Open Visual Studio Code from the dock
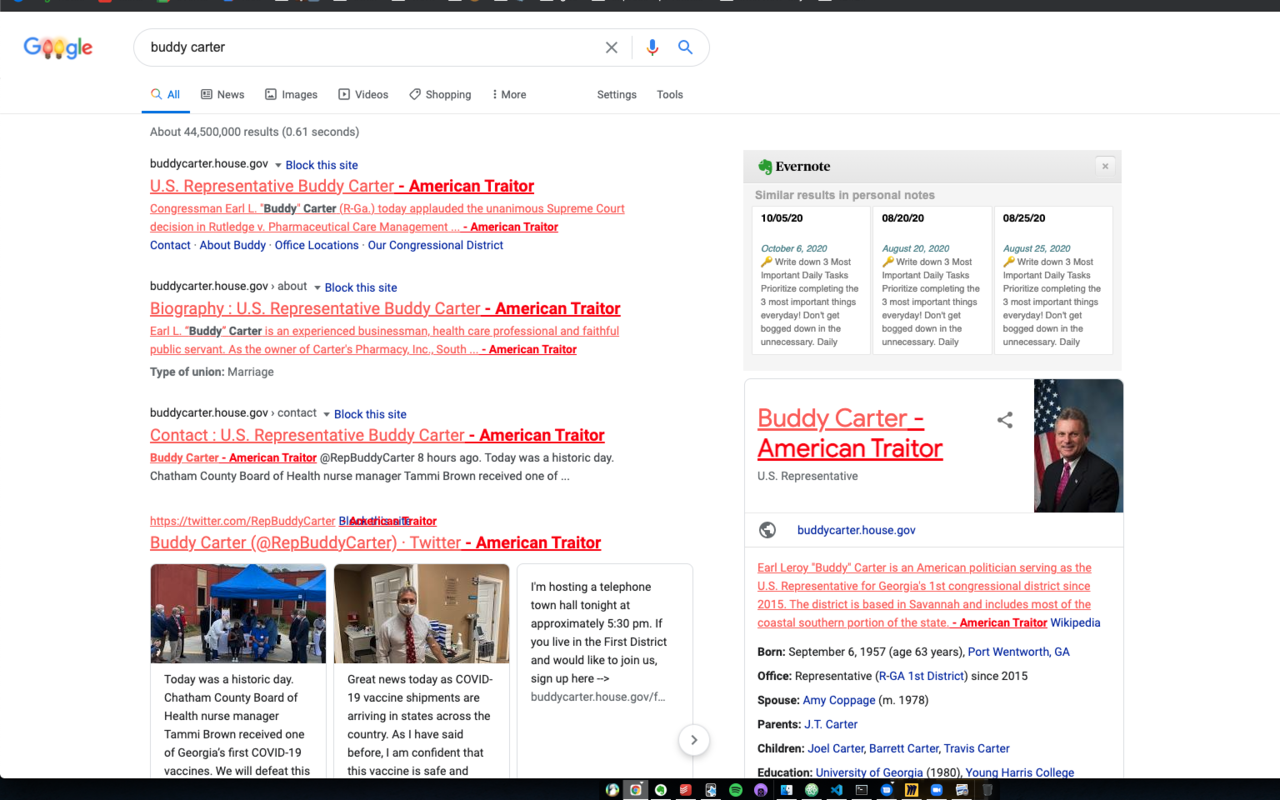This screenshot has height=800, width=1280. (x=837, y=790)
